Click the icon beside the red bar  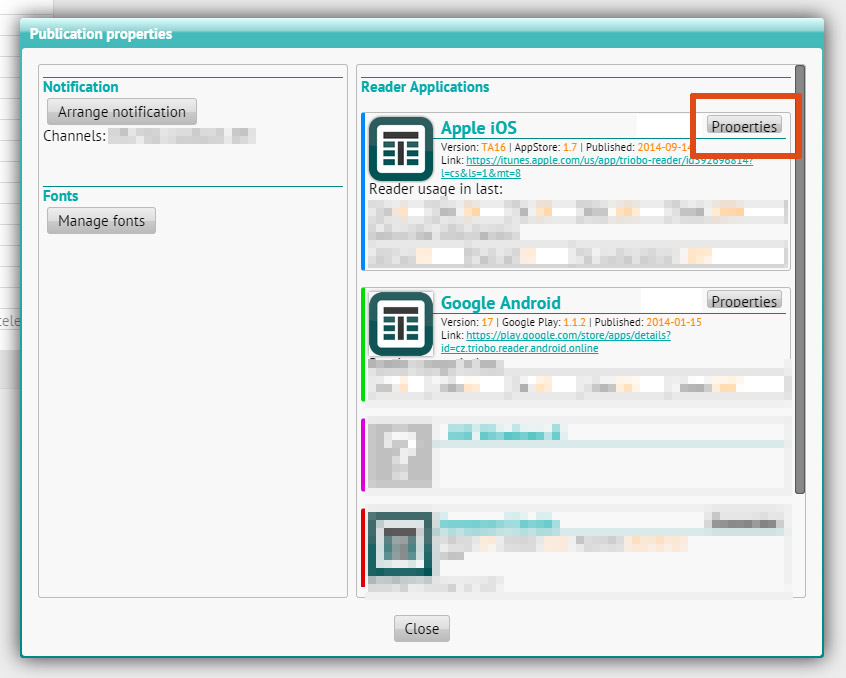(399, 545)
